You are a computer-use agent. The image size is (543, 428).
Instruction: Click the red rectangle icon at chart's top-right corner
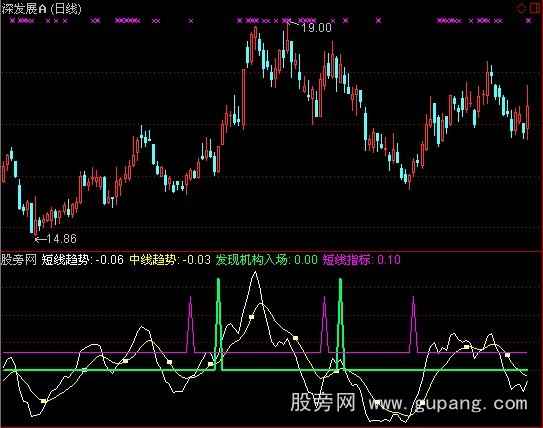click(536, 8)
